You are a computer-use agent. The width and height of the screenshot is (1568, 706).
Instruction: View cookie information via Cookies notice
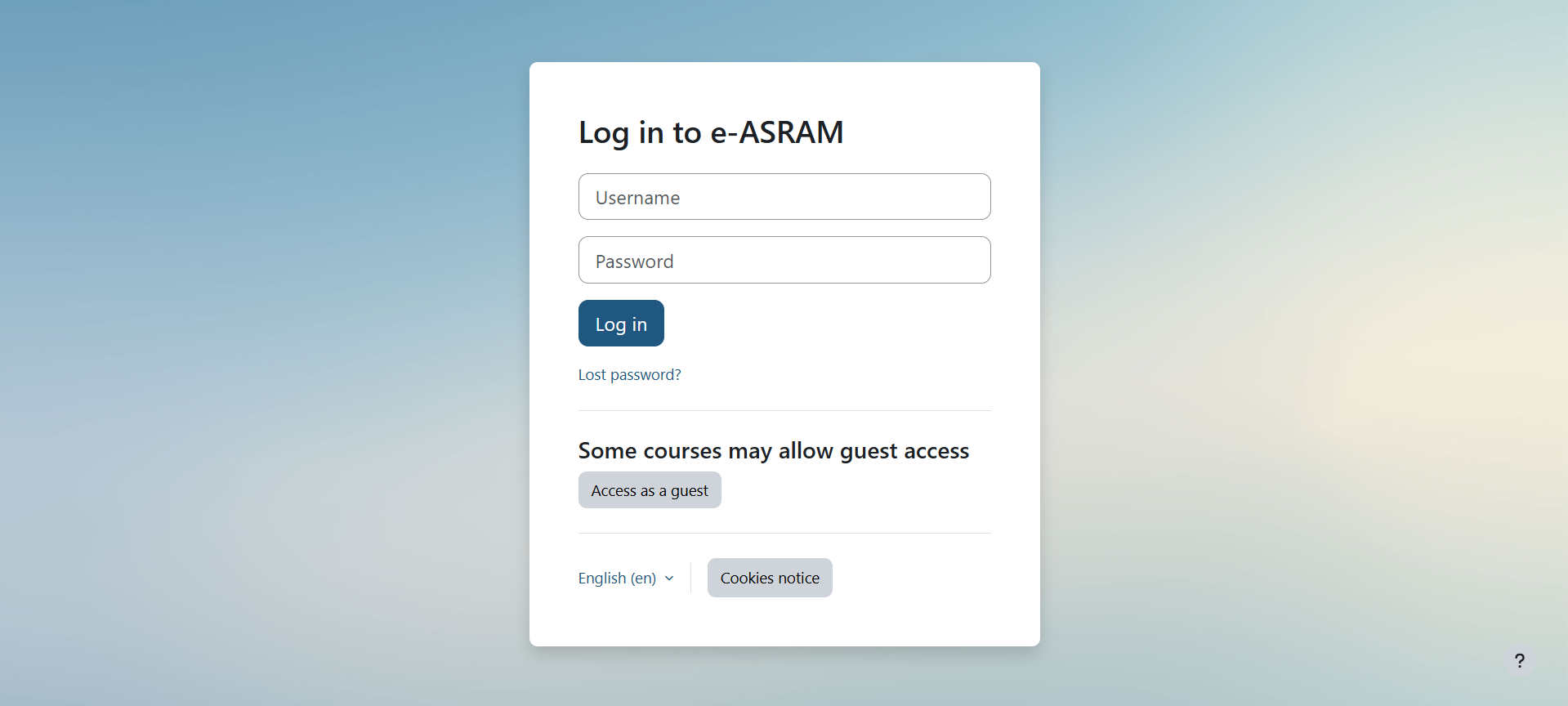(770, 579)
